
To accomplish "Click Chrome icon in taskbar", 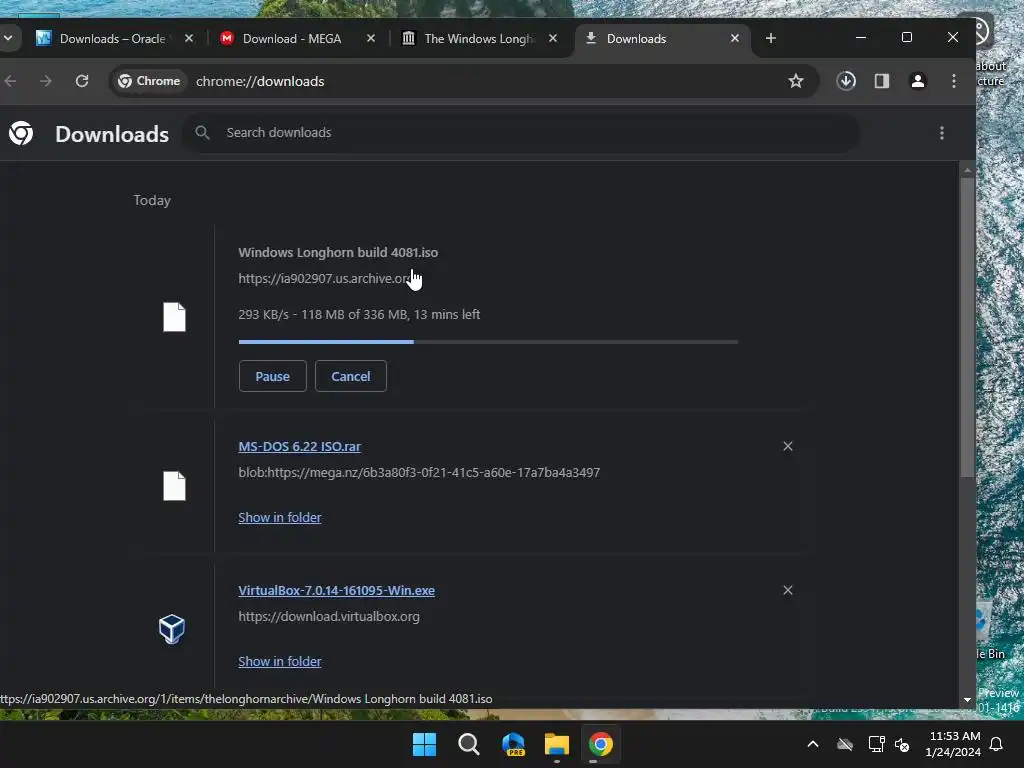I will click(x=601, y=744).
